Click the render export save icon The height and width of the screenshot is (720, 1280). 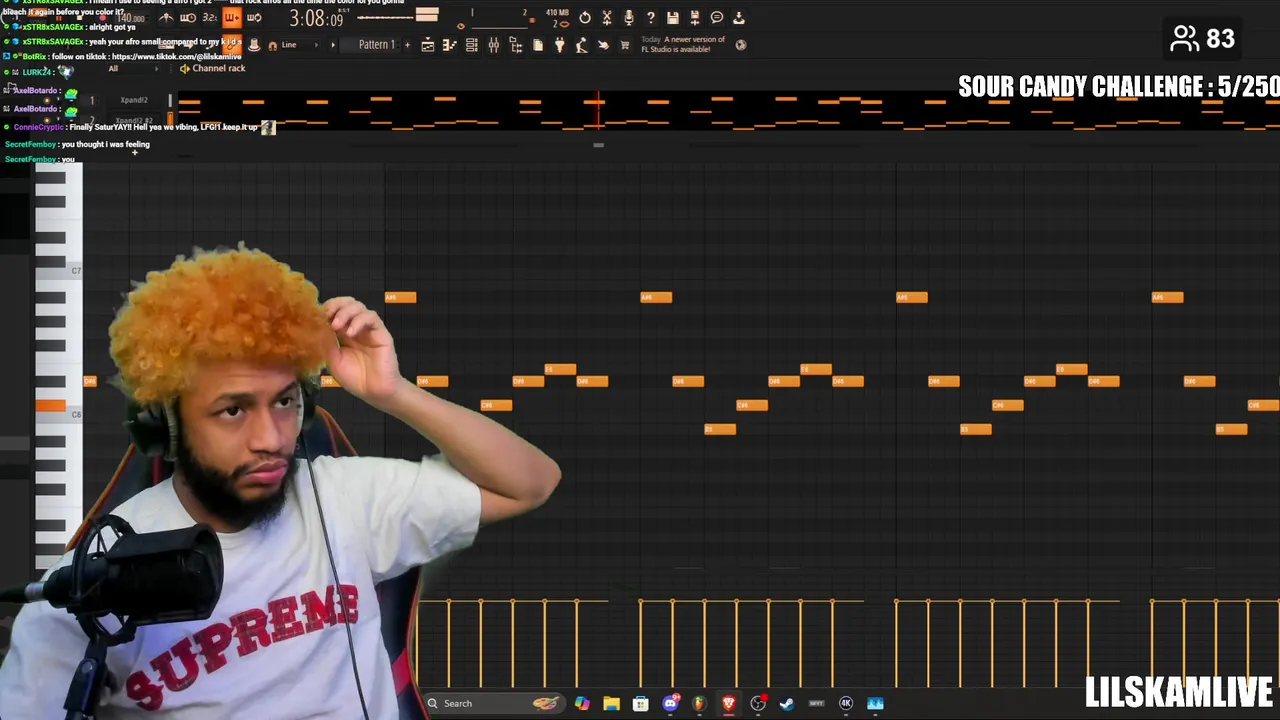695,18
